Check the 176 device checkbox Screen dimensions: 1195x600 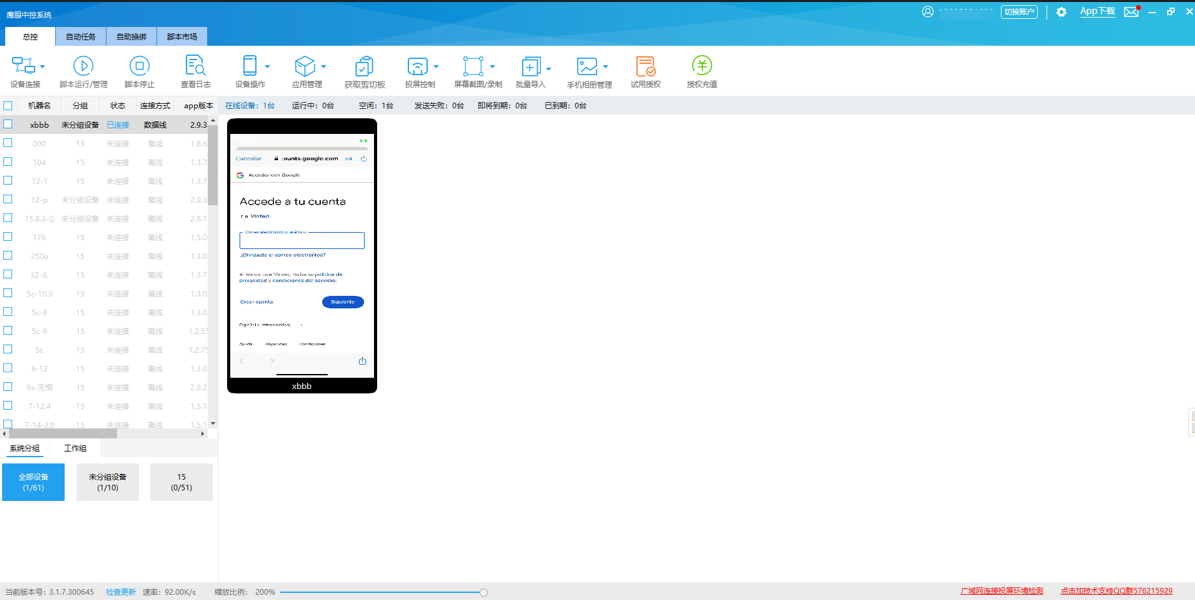click(8, 236)
